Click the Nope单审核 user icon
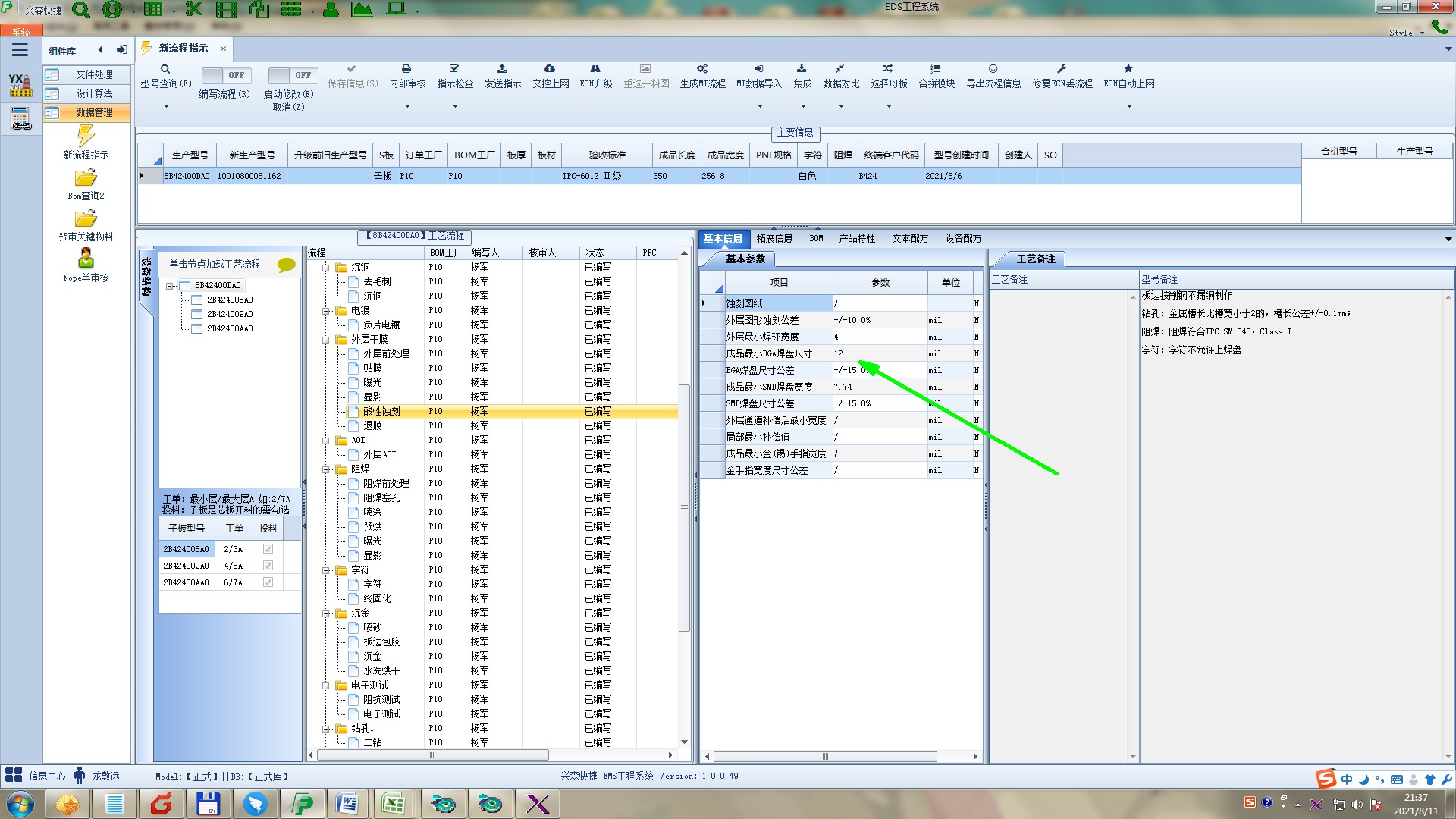Screen dimensions: 1456x819 (86, 259)
